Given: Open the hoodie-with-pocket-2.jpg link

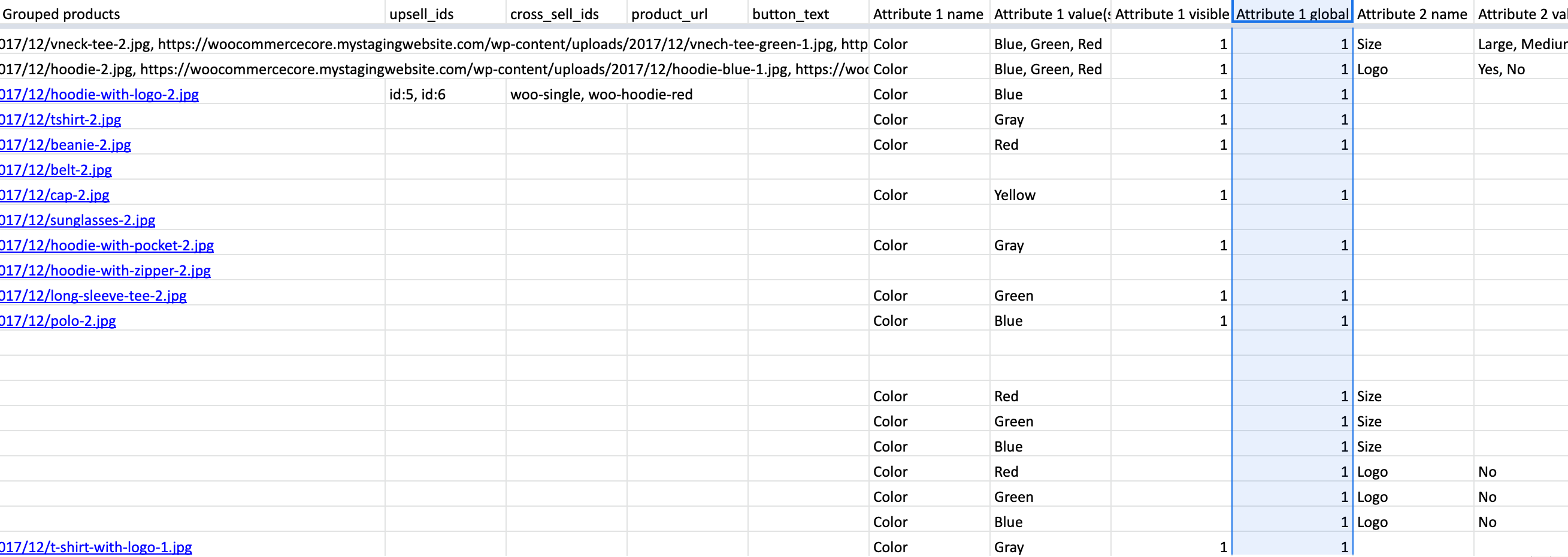Looking at the screenshot, I should click(107, 246).
